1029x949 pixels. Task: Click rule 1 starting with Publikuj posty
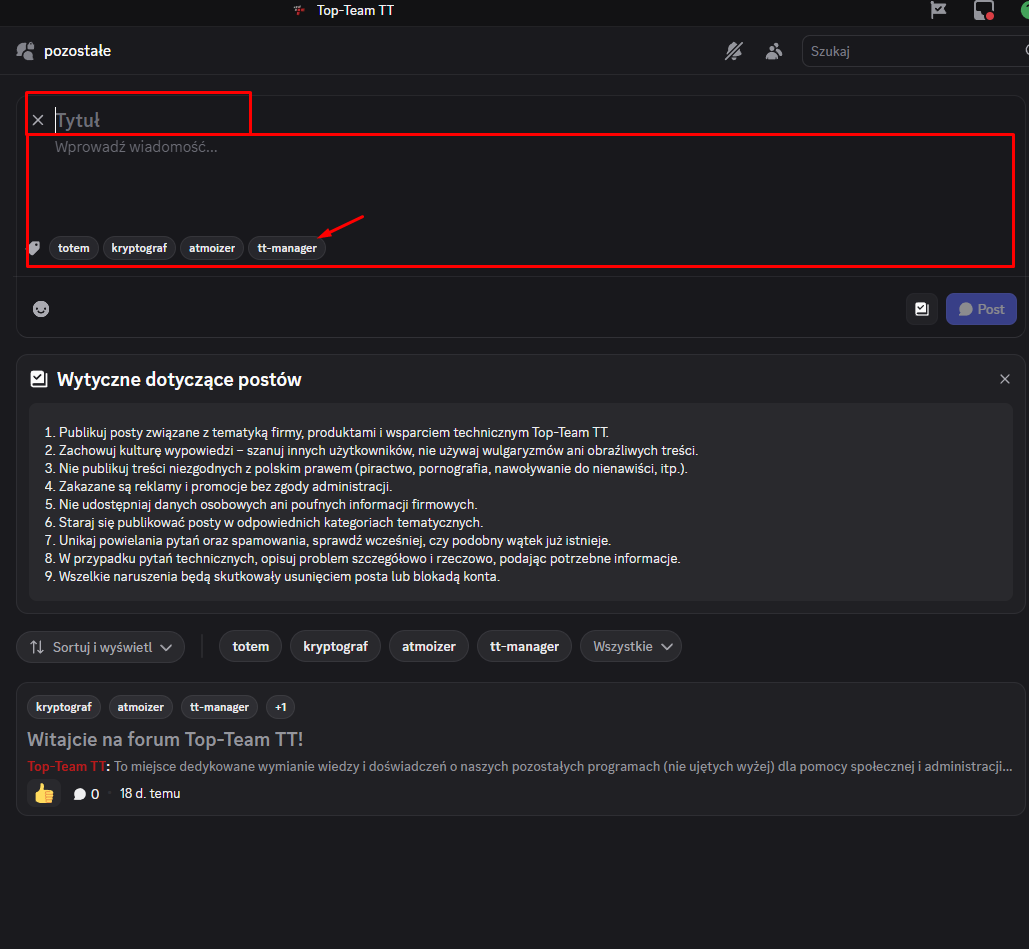pyautogui.click(x=326, y=432)
